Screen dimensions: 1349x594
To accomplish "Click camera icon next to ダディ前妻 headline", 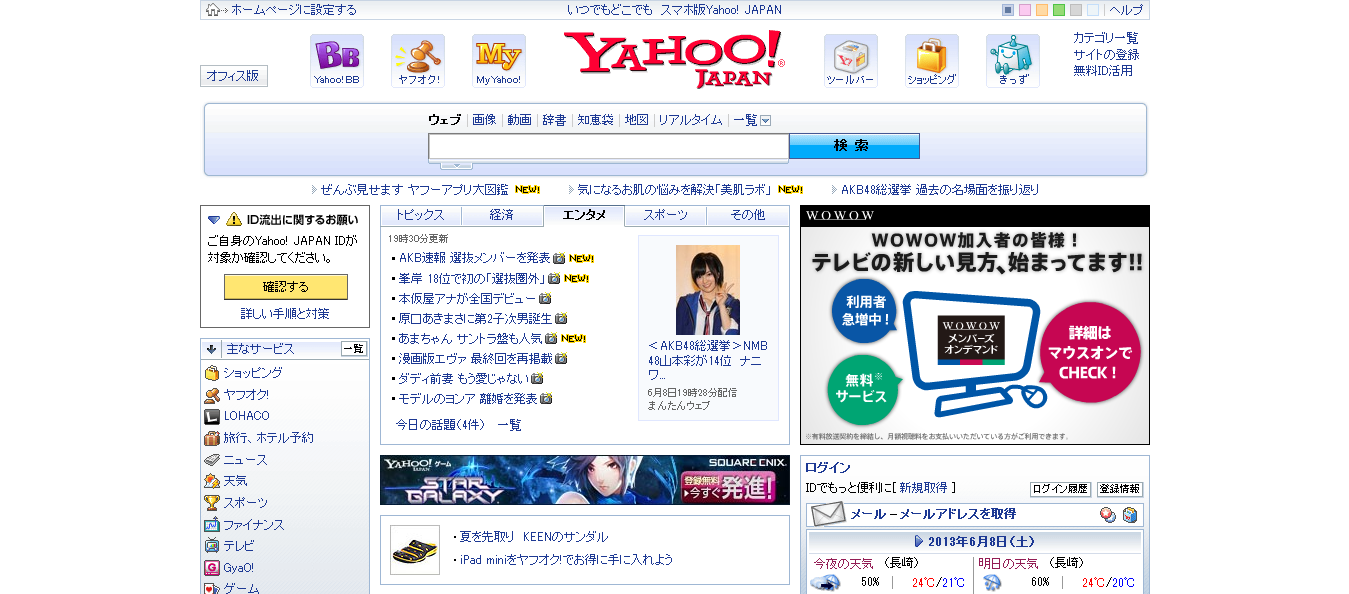I will 537,379.
